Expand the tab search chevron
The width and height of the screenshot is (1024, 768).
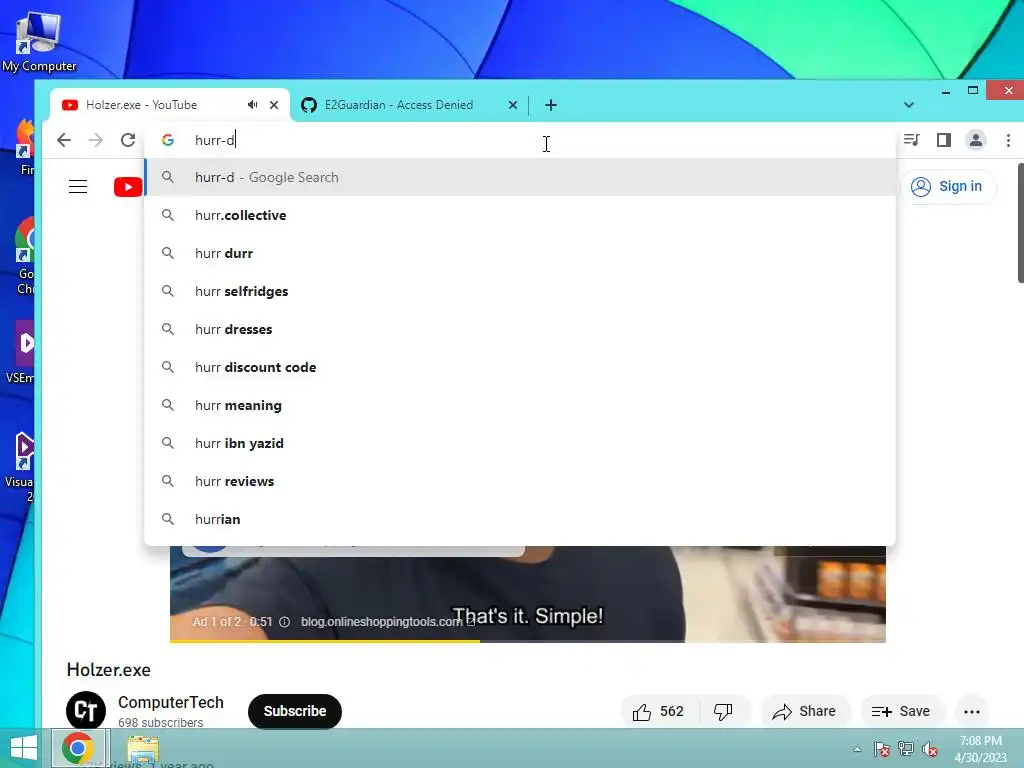pyautogui.click(x=908, y=105)
